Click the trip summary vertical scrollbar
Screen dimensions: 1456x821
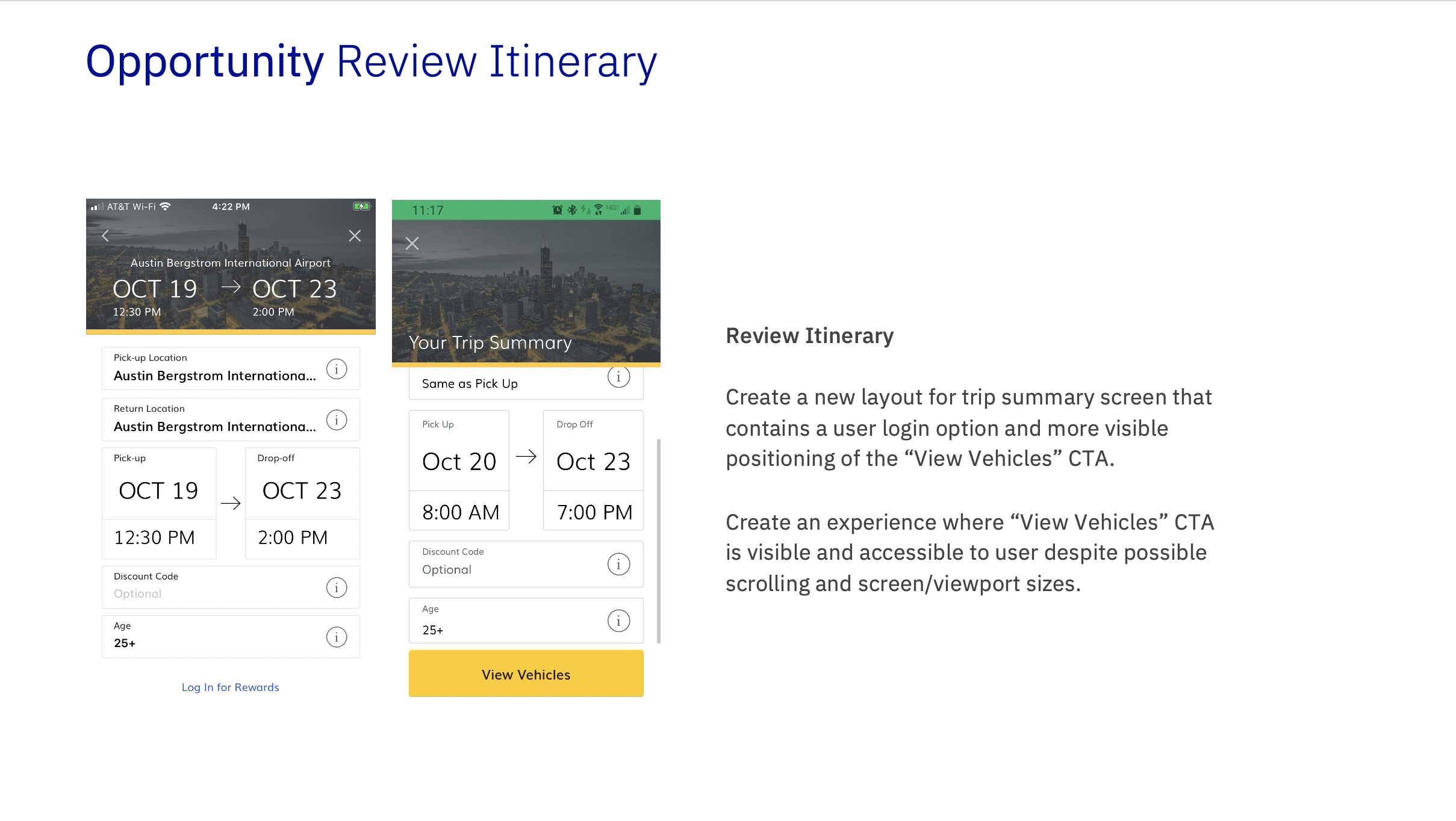click(659, 541)
